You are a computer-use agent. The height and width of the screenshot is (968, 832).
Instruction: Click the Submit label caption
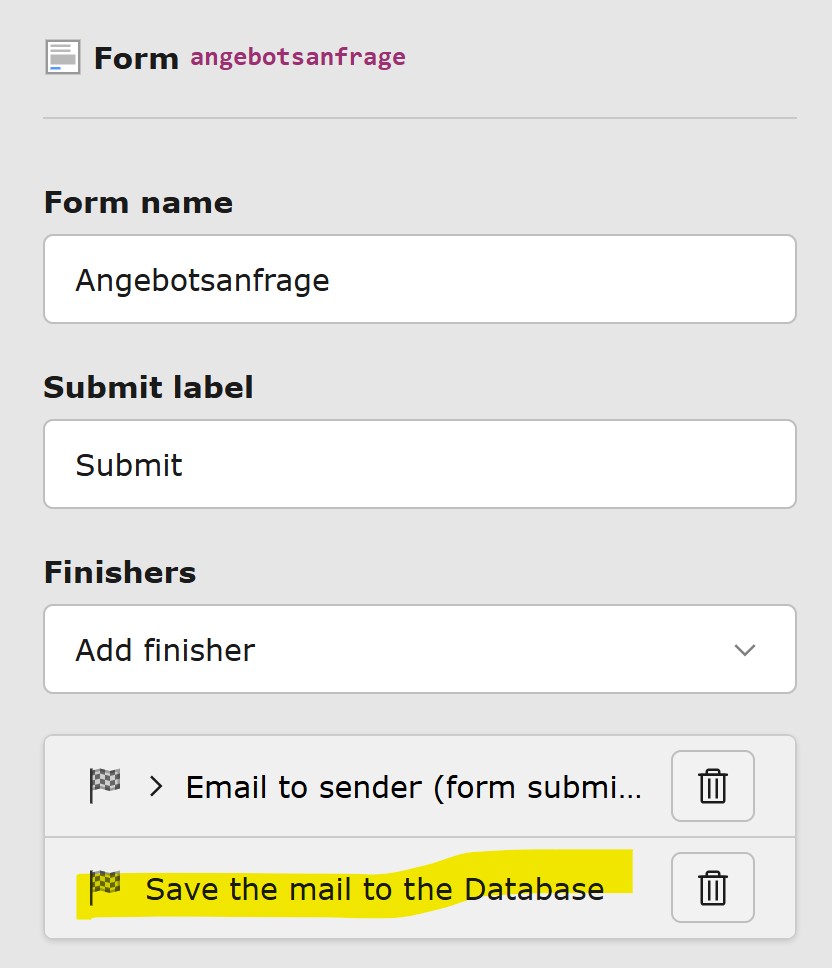click(x=148, y=388)
